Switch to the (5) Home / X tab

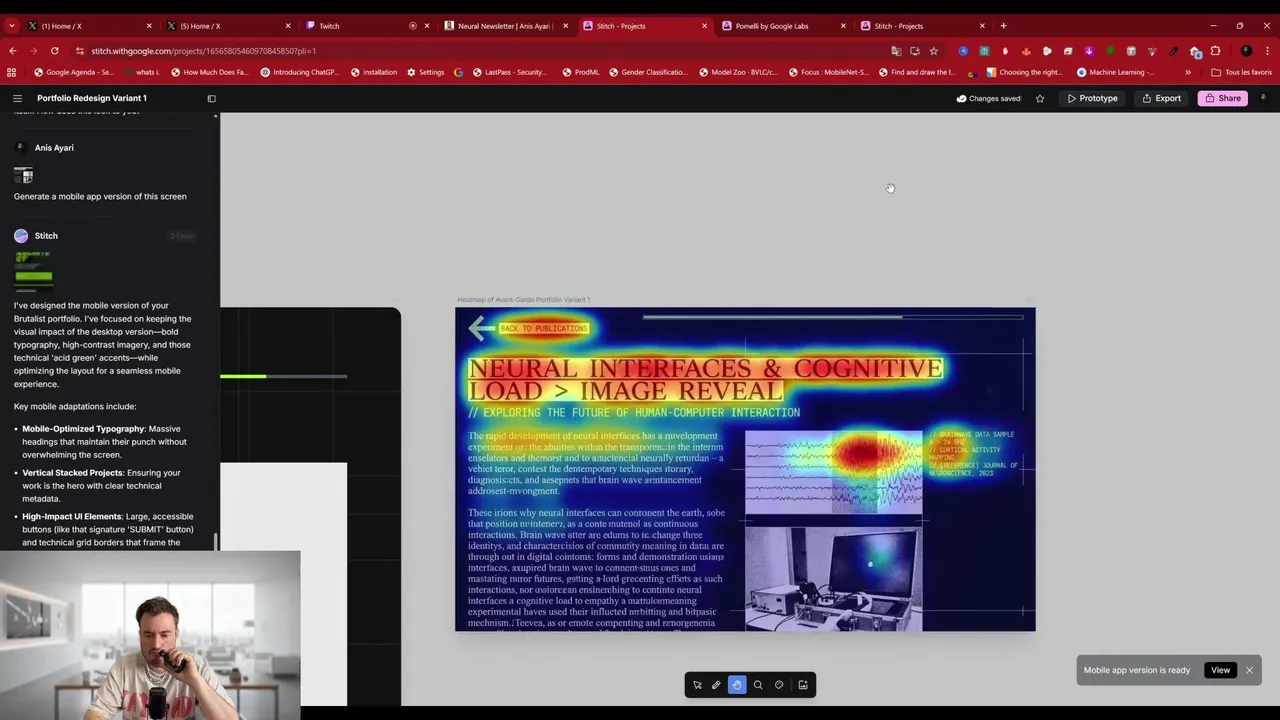pyautogui.click(x=229, y=26)
